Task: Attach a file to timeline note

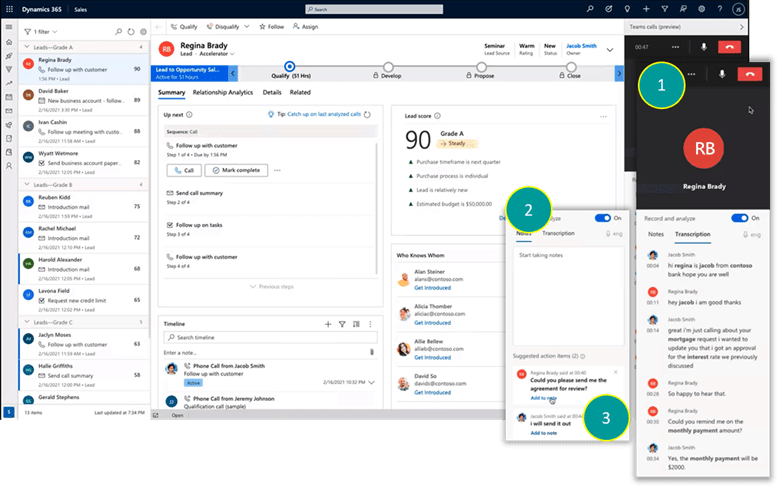Action: point(372,352)
